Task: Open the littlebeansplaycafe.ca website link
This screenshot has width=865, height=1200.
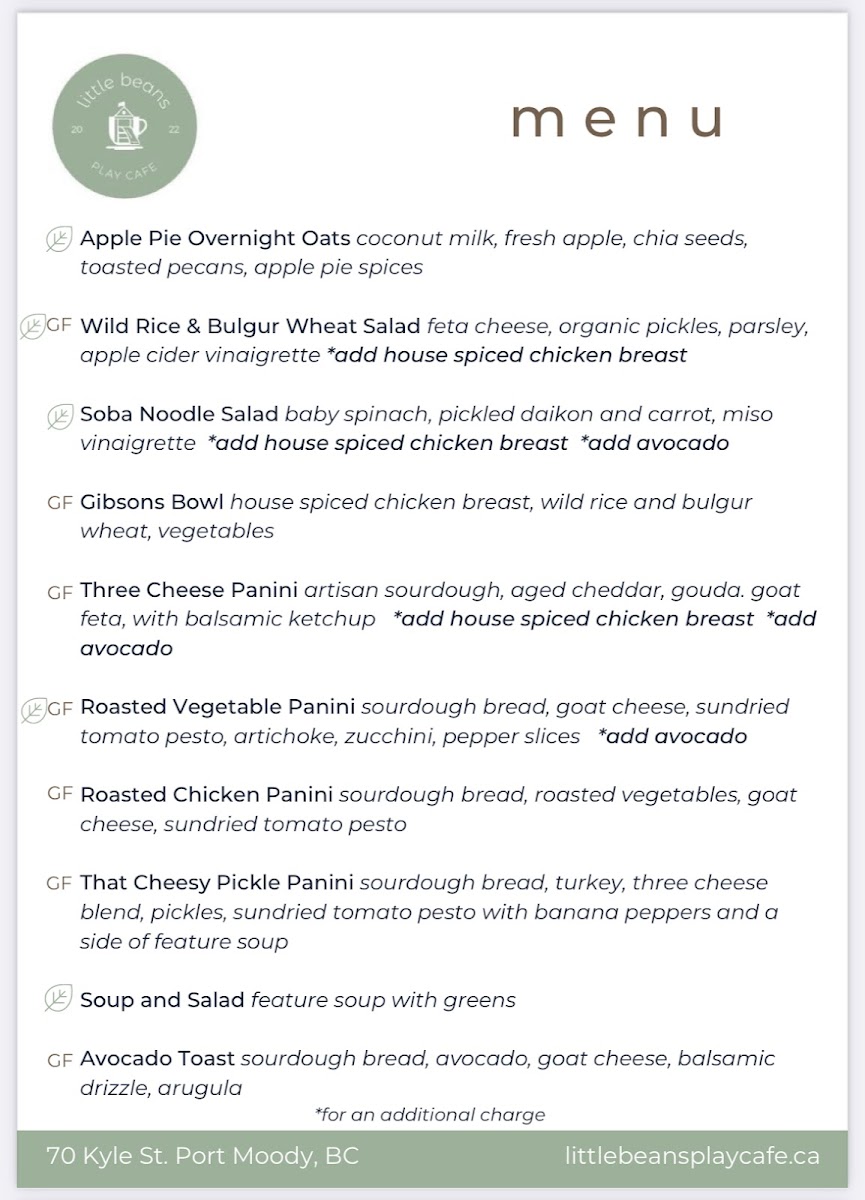Action: [x=692, y=1156]
